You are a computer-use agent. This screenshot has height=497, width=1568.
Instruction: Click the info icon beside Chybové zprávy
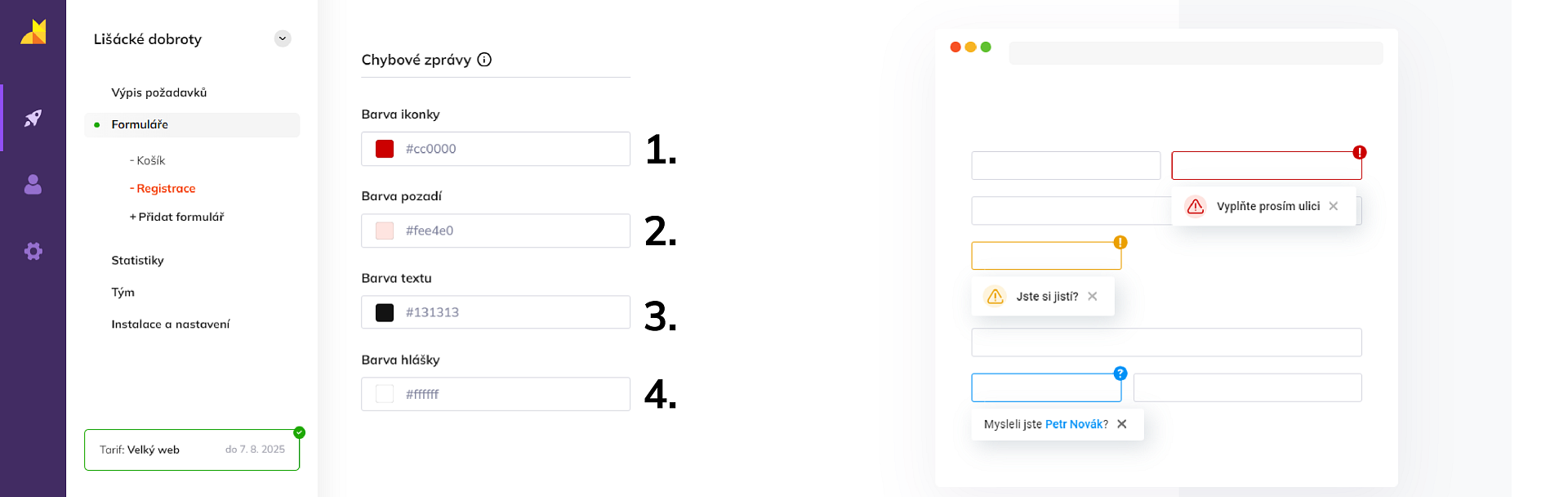pyautogui.click(x=484, y=60)
